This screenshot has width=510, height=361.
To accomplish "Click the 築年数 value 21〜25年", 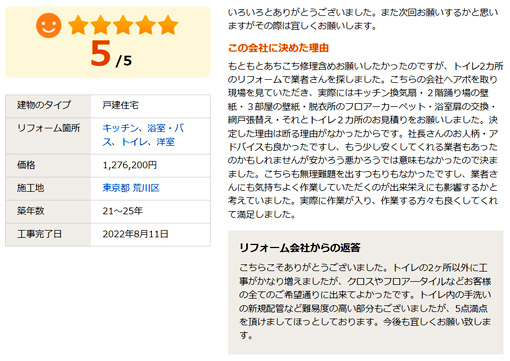I will [x=123, y=211].
